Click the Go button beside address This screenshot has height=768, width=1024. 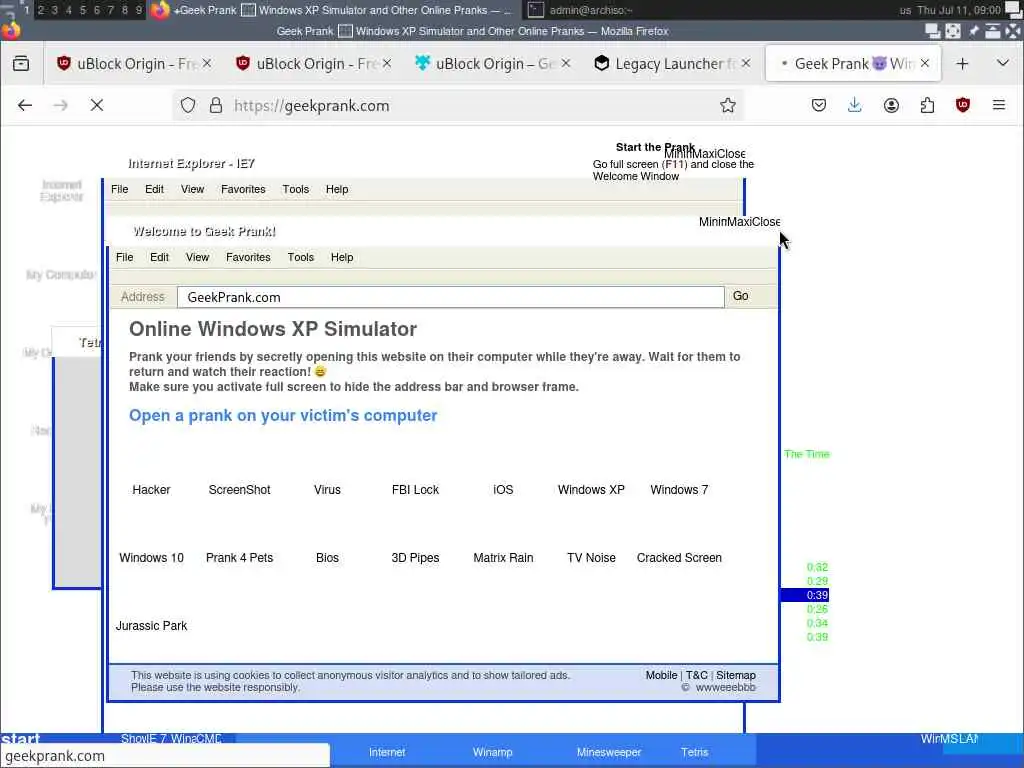[741, 296]
